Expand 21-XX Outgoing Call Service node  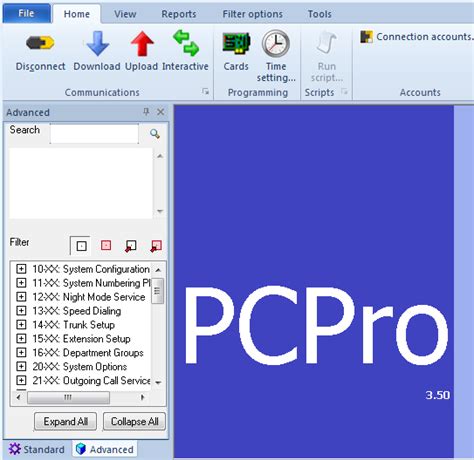21,380
